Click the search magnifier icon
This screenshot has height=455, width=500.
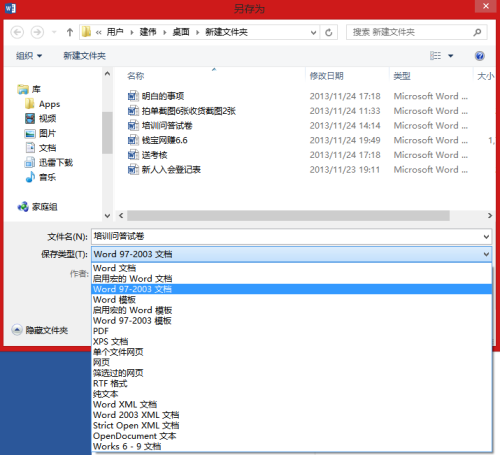[477, 32]
